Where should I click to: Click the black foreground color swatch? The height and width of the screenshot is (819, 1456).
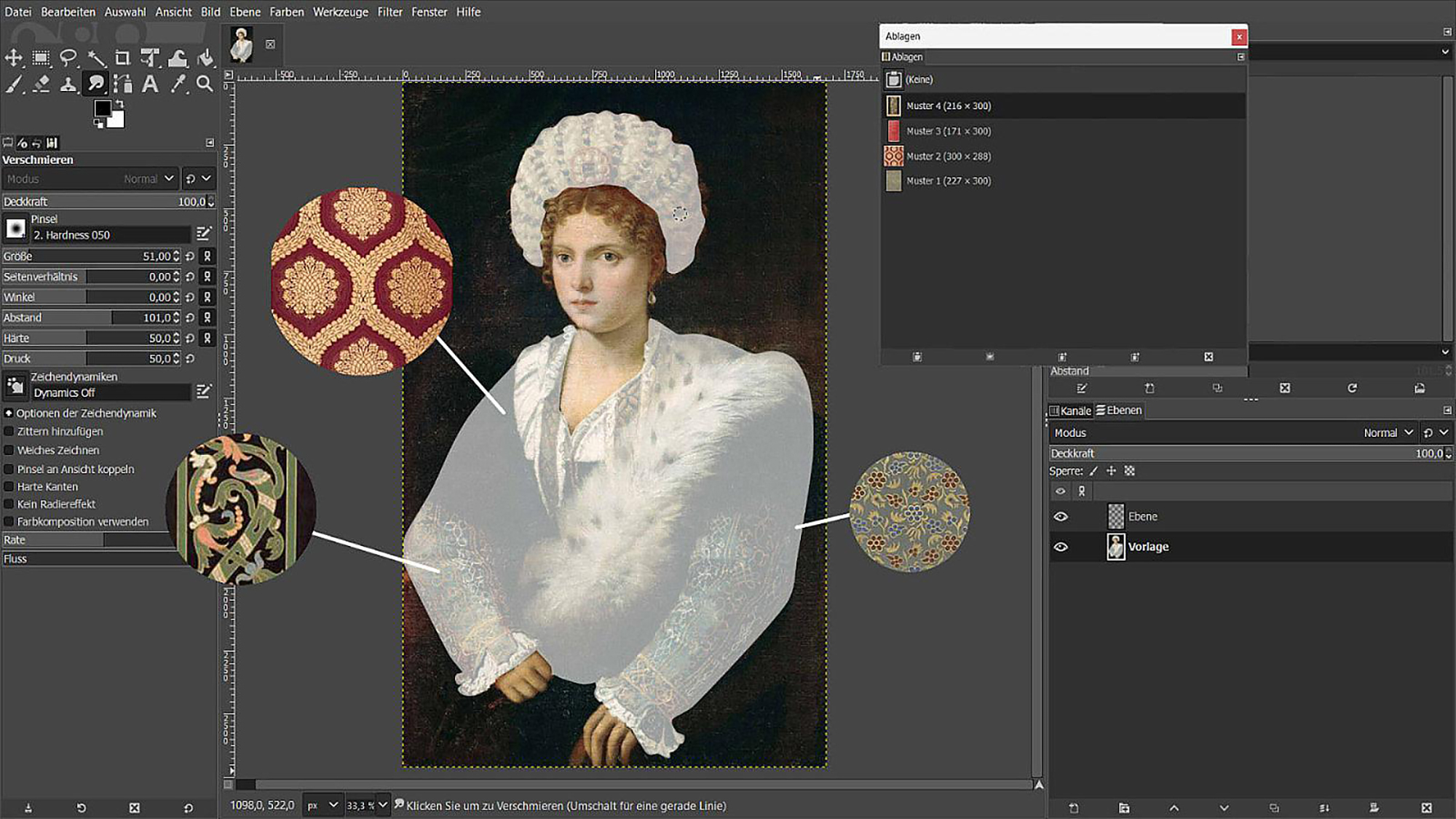[x=102, y=108]
